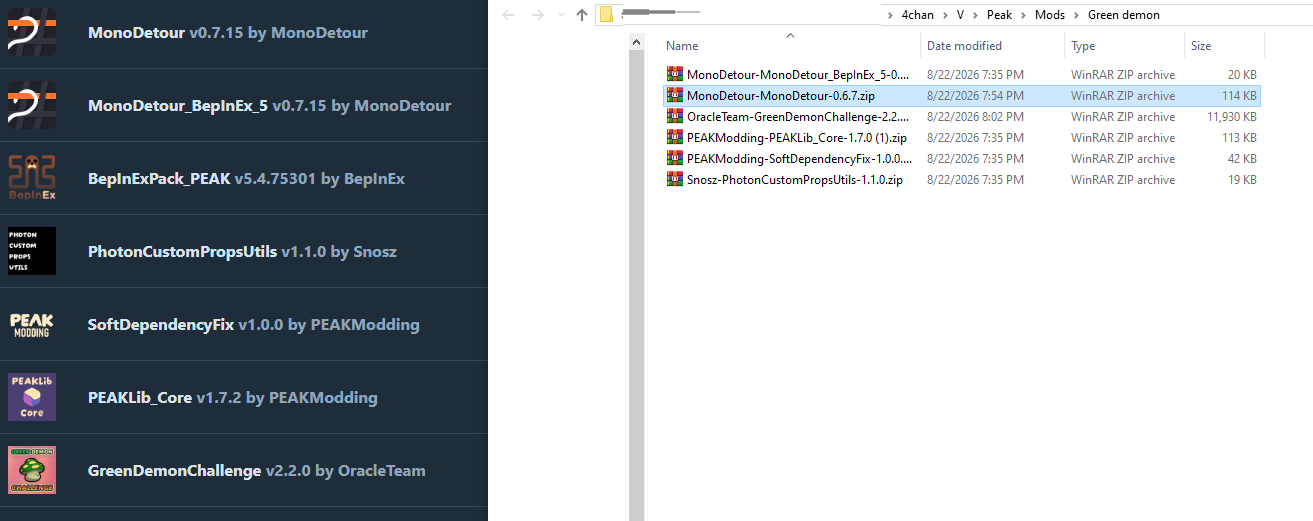This screenshot has height=521, width=1313.
Task: Select PEAKModding-PEAKLib_Core-1.7.0 (1).zip file name
Action: tap(797, 138)
